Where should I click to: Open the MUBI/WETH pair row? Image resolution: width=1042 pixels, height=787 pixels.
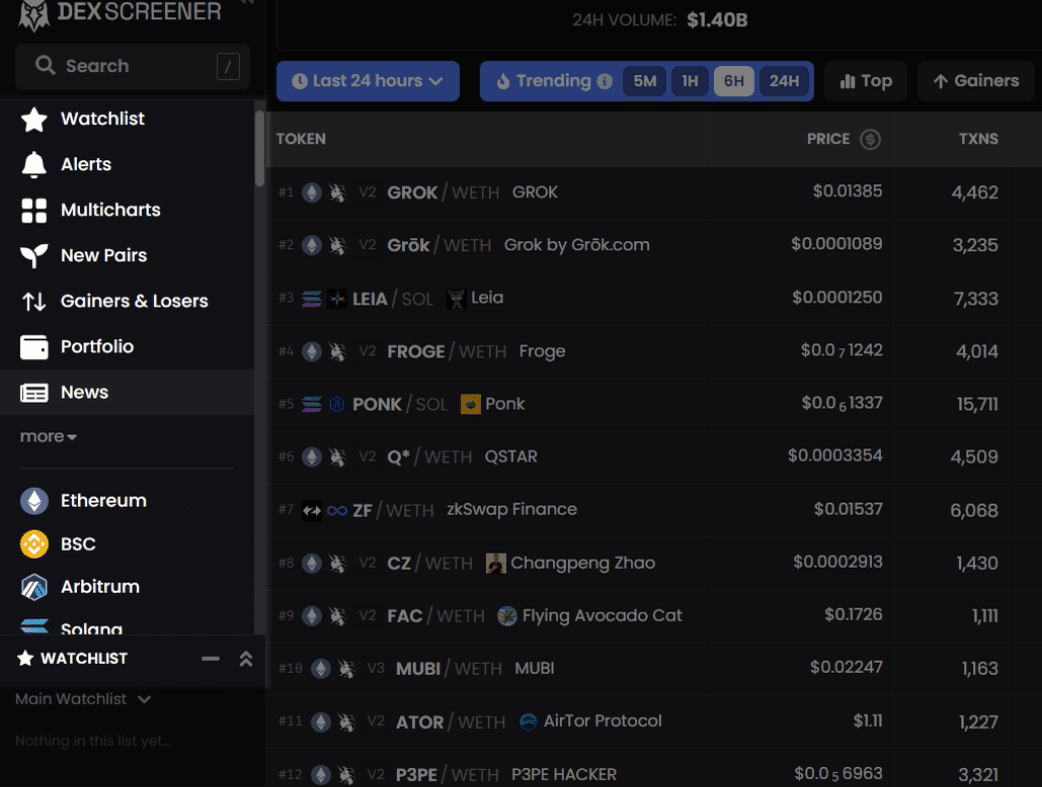point(655,669)
